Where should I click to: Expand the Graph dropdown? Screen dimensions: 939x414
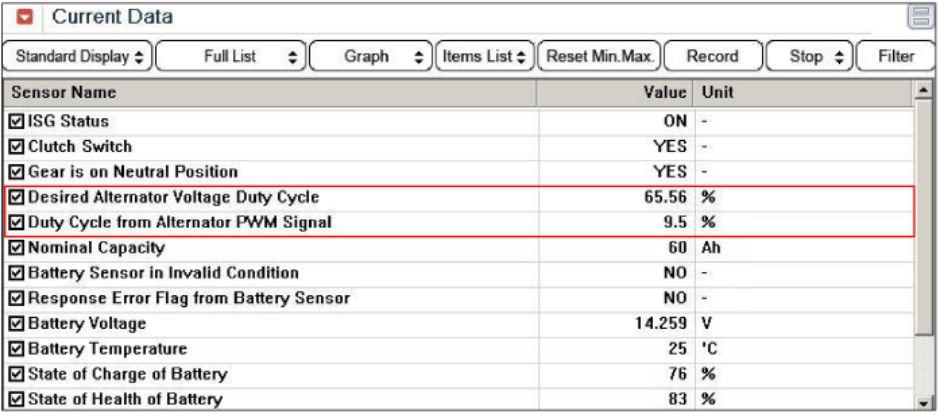point(371,57)
